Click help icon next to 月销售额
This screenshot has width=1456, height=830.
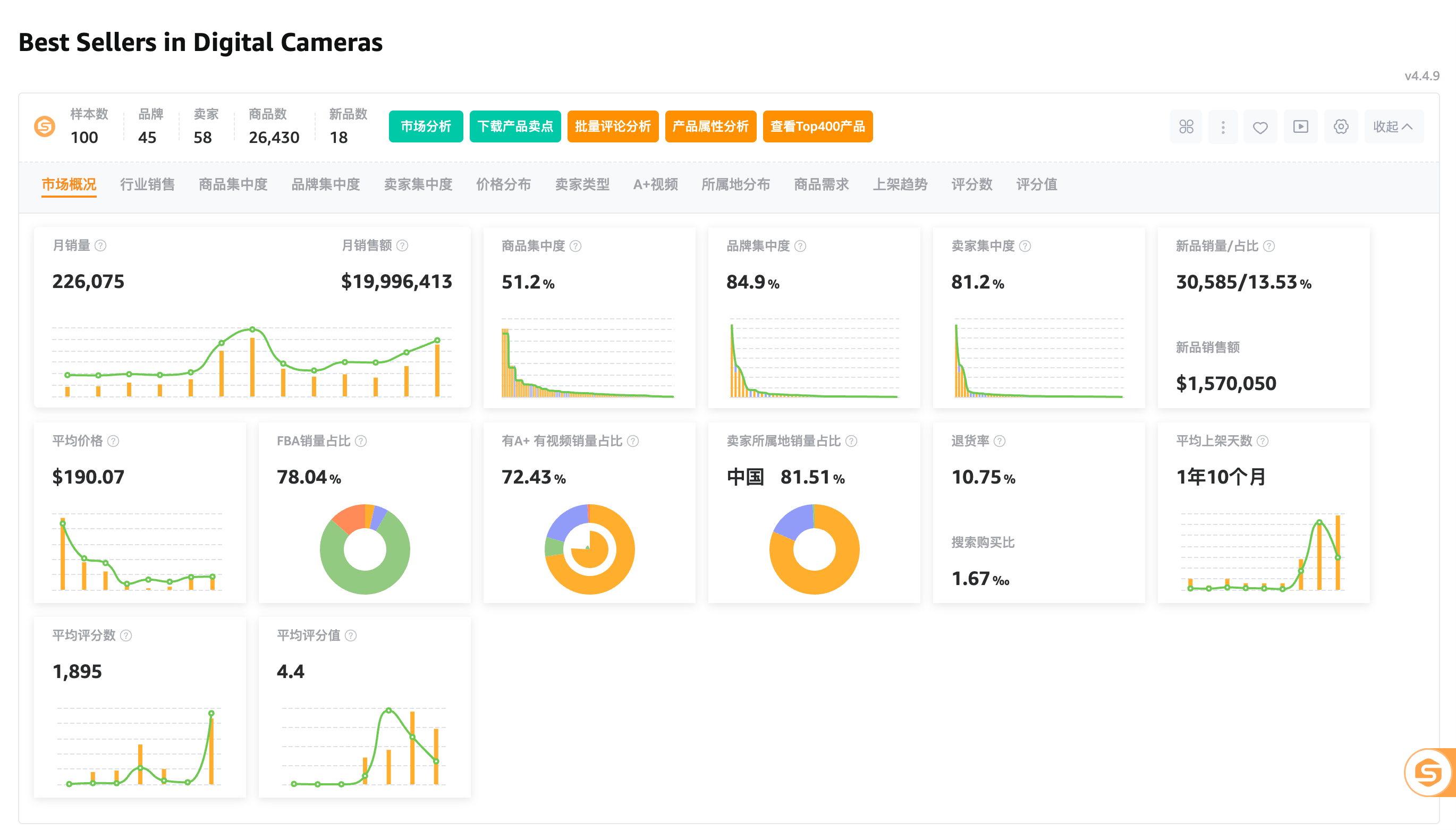[x=402, y=245]
